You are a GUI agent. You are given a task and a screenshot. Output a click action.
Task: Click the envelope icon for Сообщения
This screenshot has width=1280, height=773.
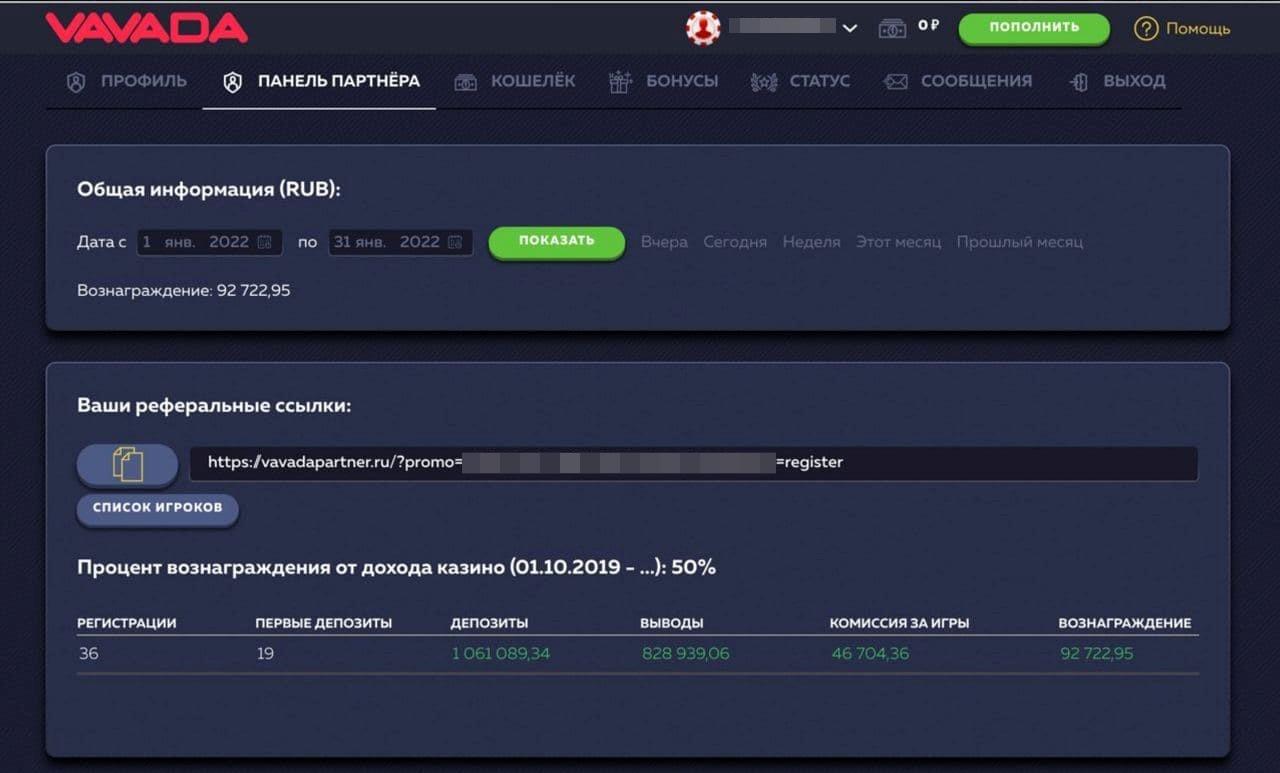[895, 82]
